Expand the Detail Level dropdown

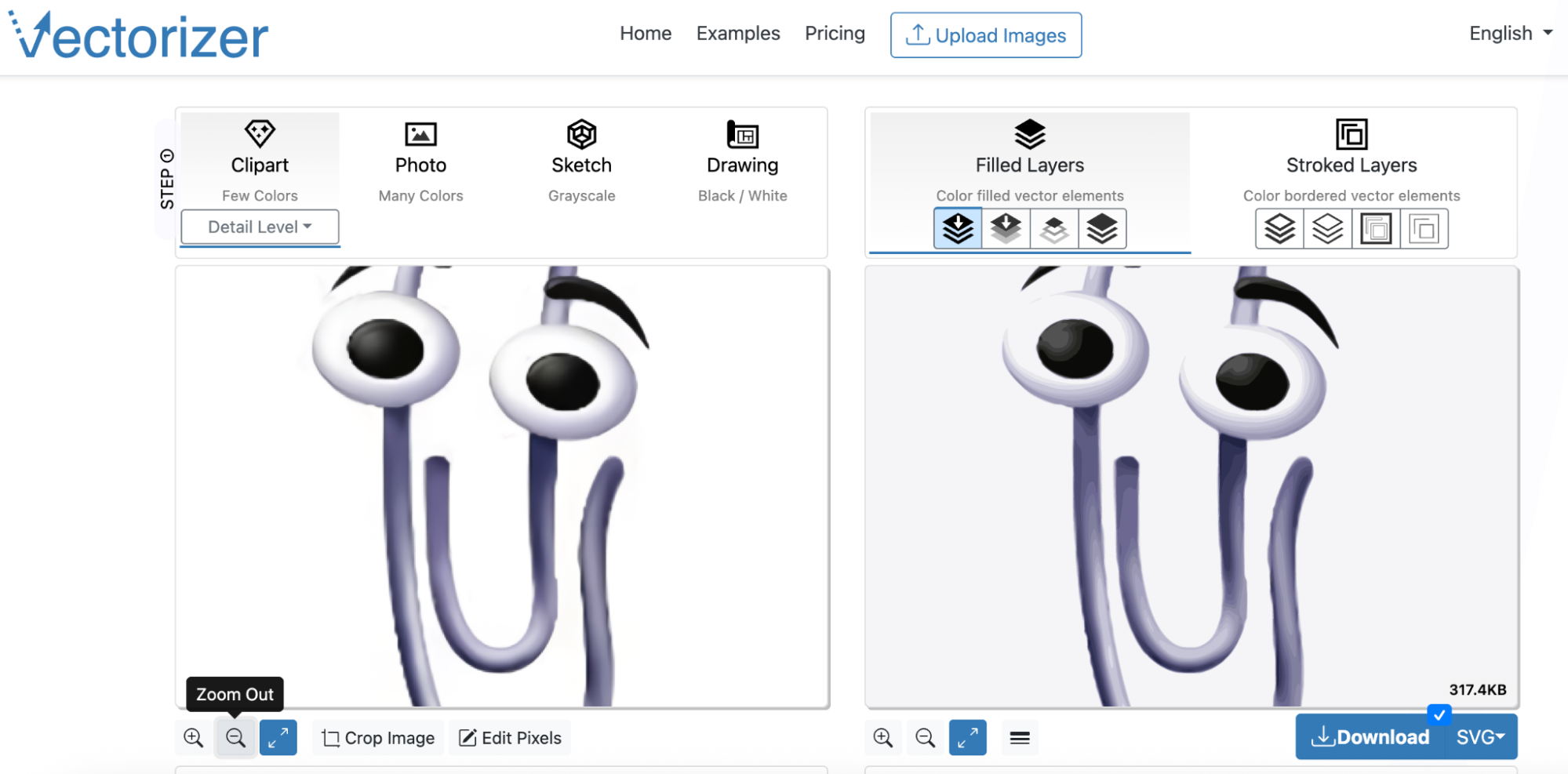[x=260, y=227]
